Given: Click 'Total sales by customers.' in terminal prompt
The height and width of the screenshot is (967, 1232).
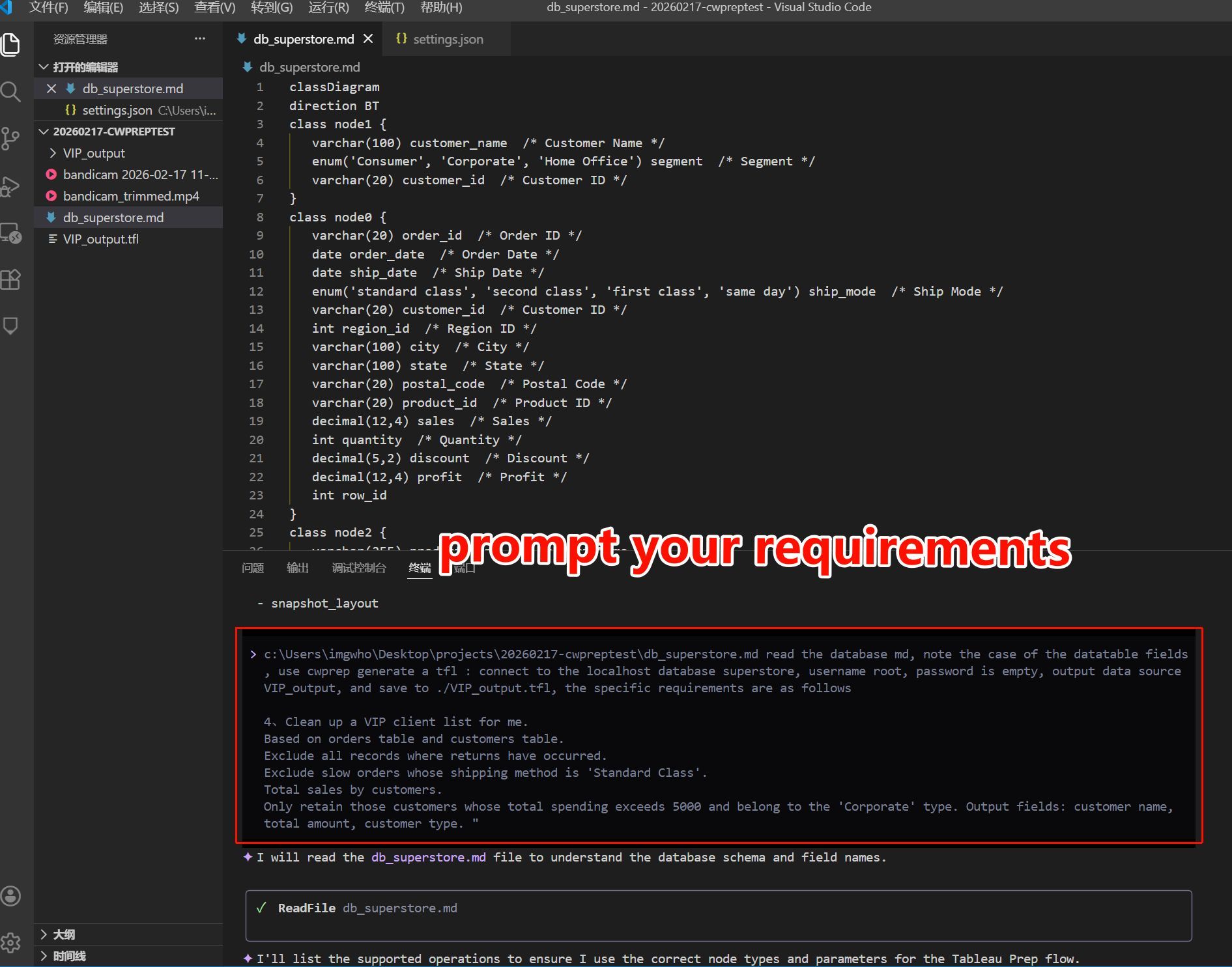Looking at the screenshot, I should click(352, 789).
